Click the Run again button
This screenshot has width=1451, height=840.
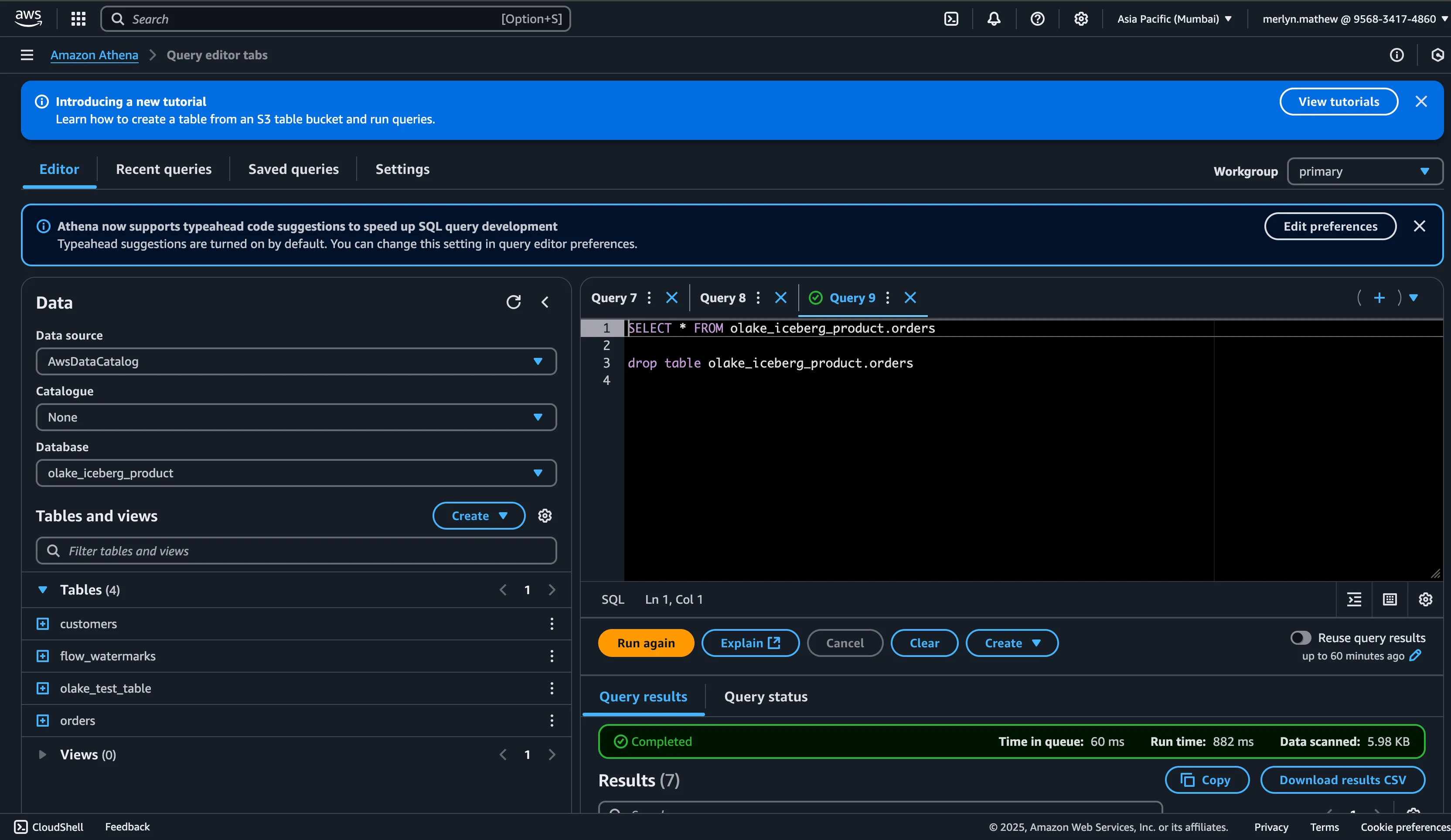[645, 643]
